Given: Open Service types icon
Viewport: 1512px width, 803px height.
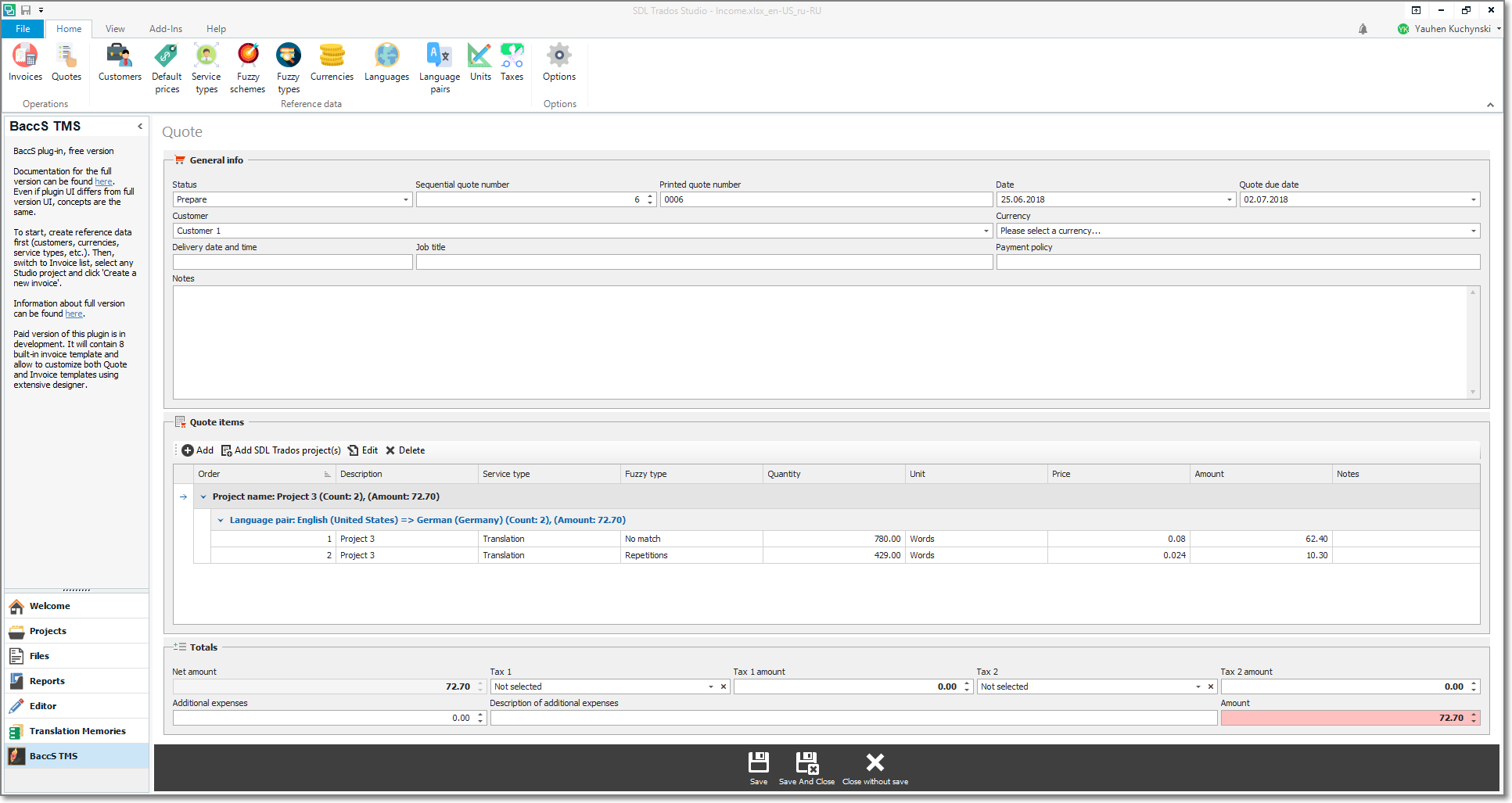Looking at the screenshot, I should [207, 69].
